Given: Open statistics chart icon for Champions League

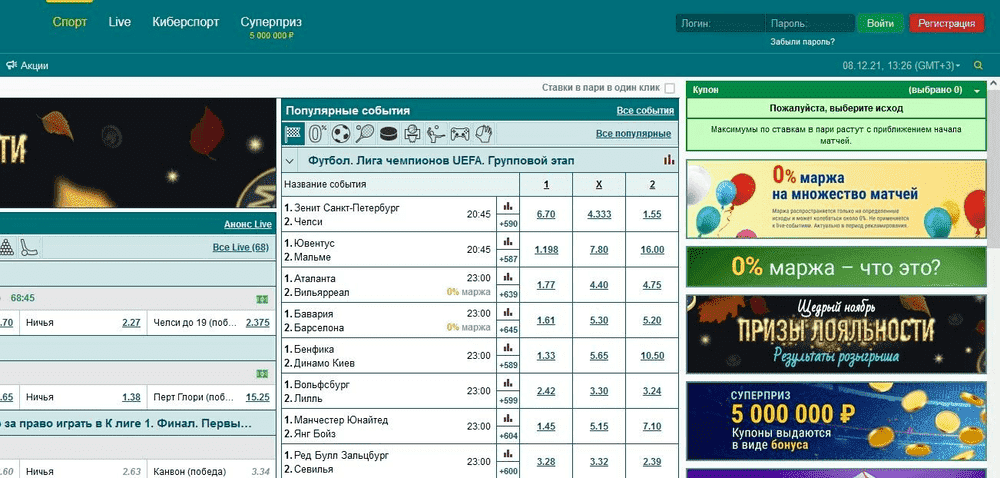Looking at the screenshot, I should pyautogui.click(x=668, y=160).
